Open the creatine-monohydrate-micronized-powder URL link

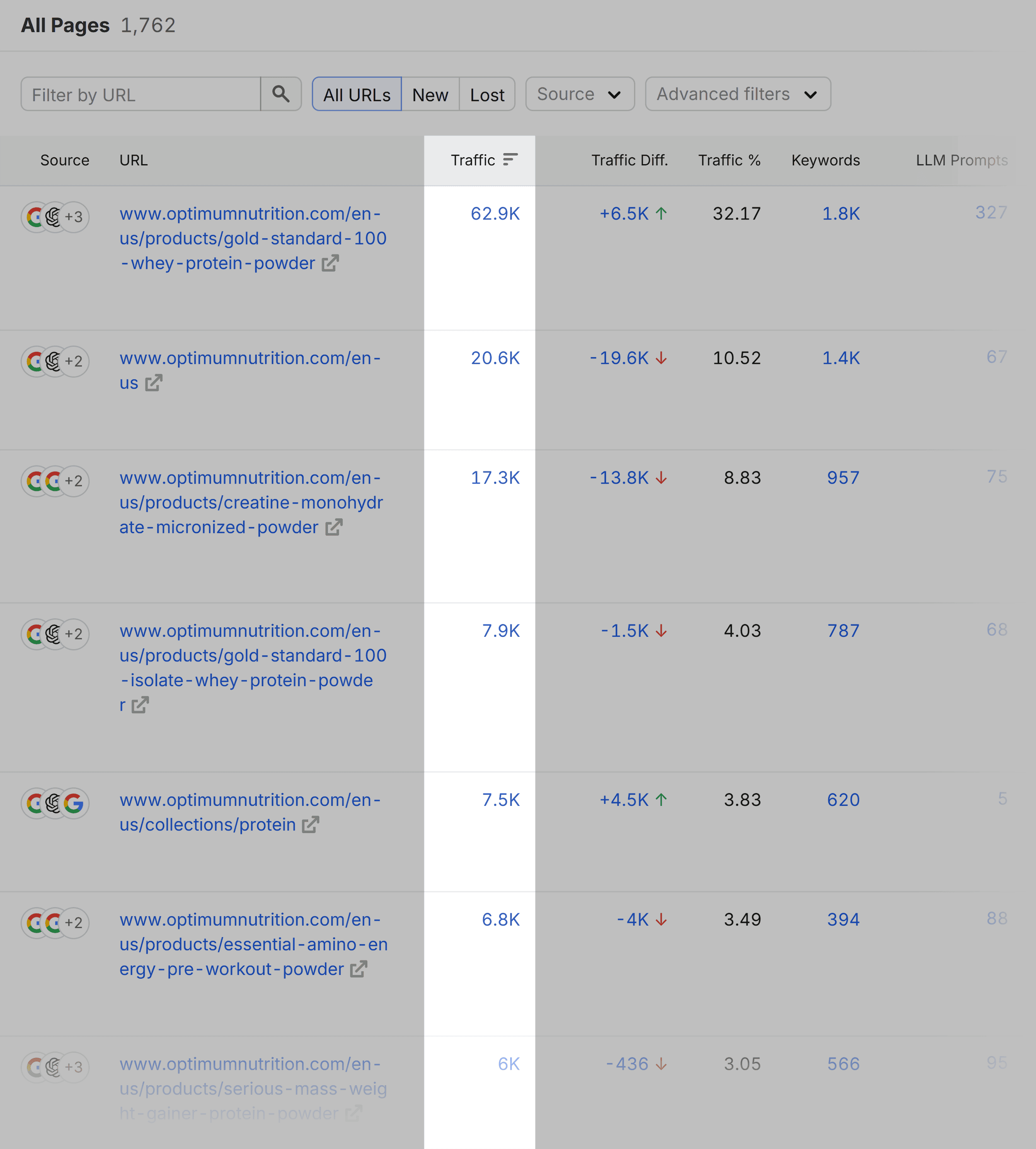tap(251, 502)
